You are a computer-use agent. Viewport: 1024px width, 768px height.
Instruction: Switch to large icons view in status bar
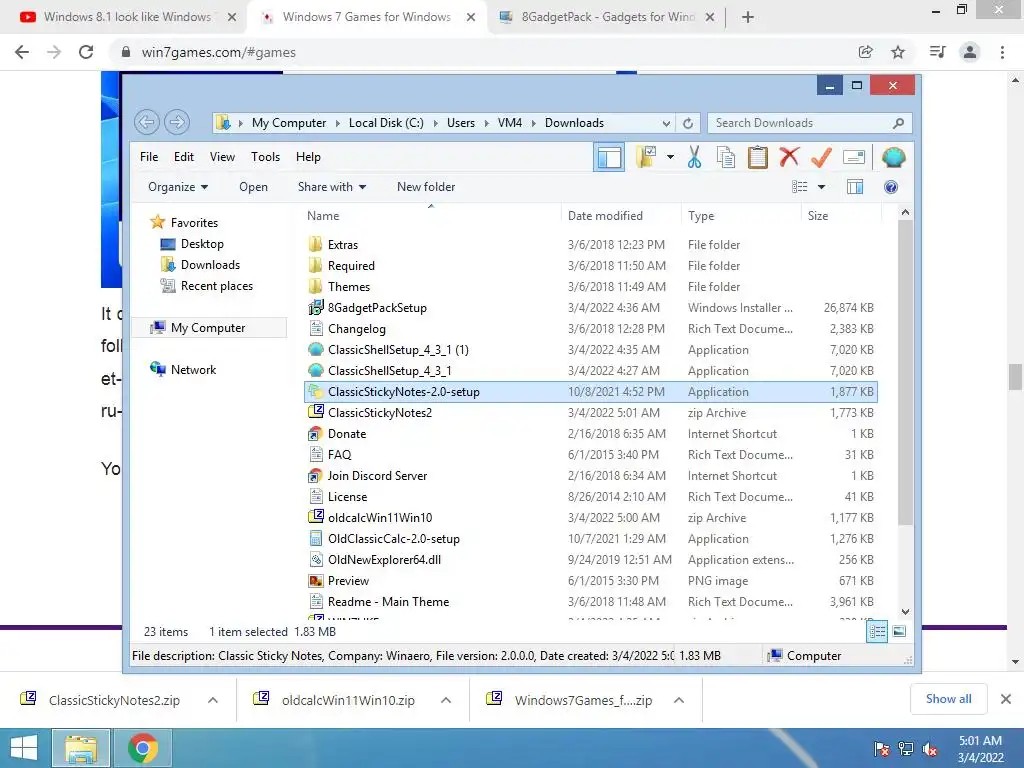[x=899, y=632]
